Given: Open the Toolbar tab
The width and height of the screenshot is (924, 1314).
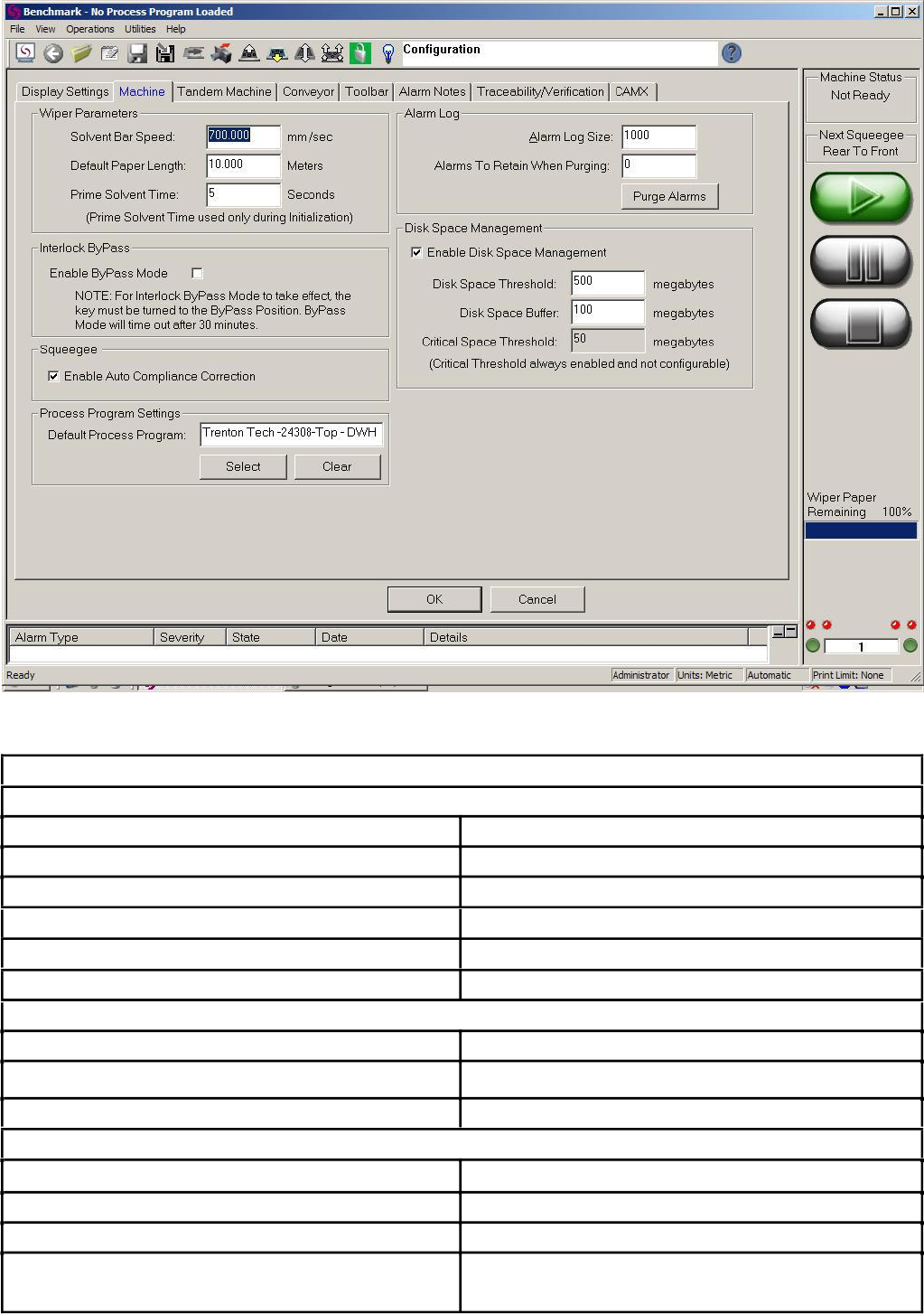Looking at the screenshot, I should [x=367, y=91].
